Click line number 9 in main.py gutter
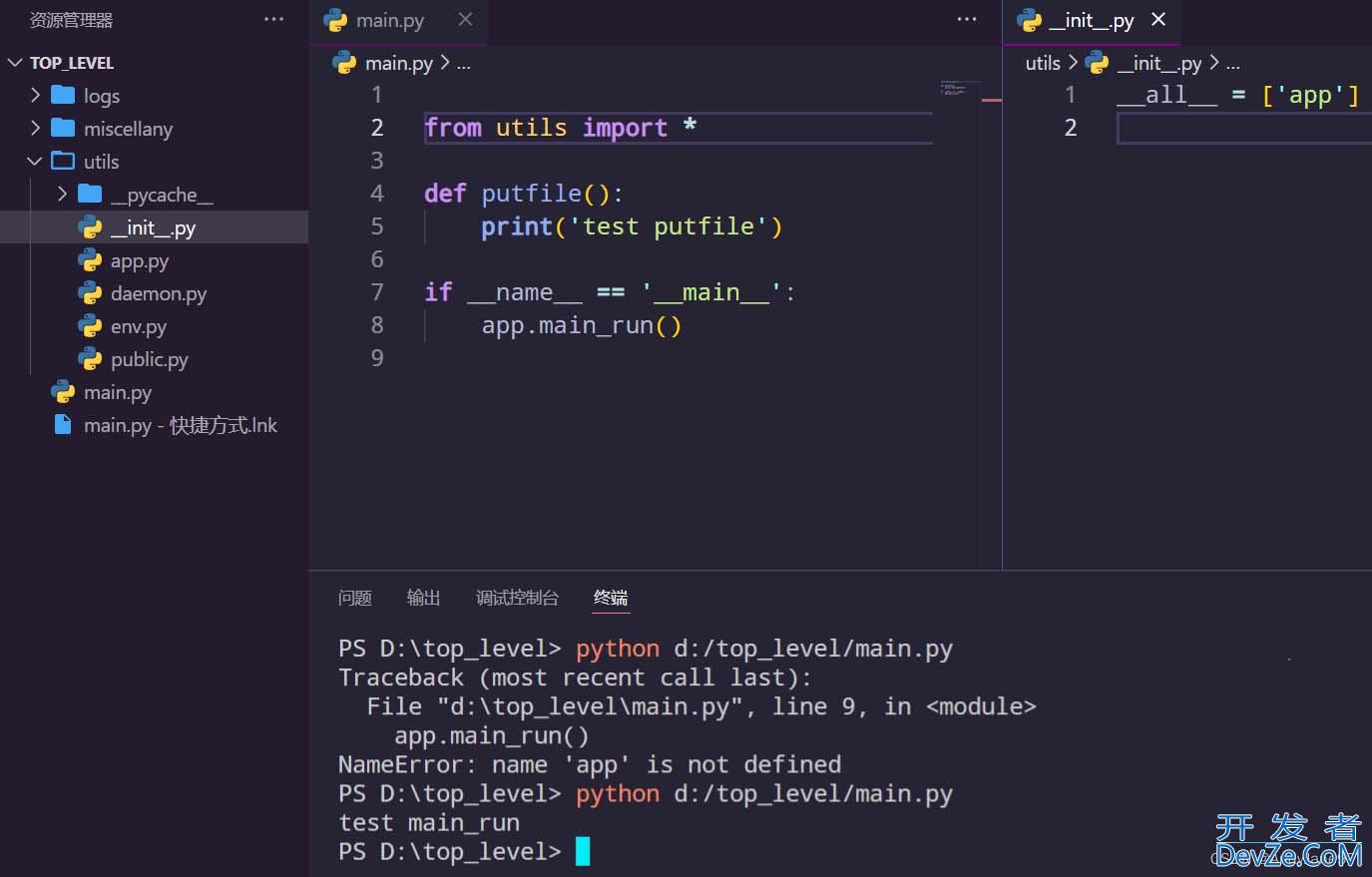This screenshot has height=877, width=1372. (377, 358)
